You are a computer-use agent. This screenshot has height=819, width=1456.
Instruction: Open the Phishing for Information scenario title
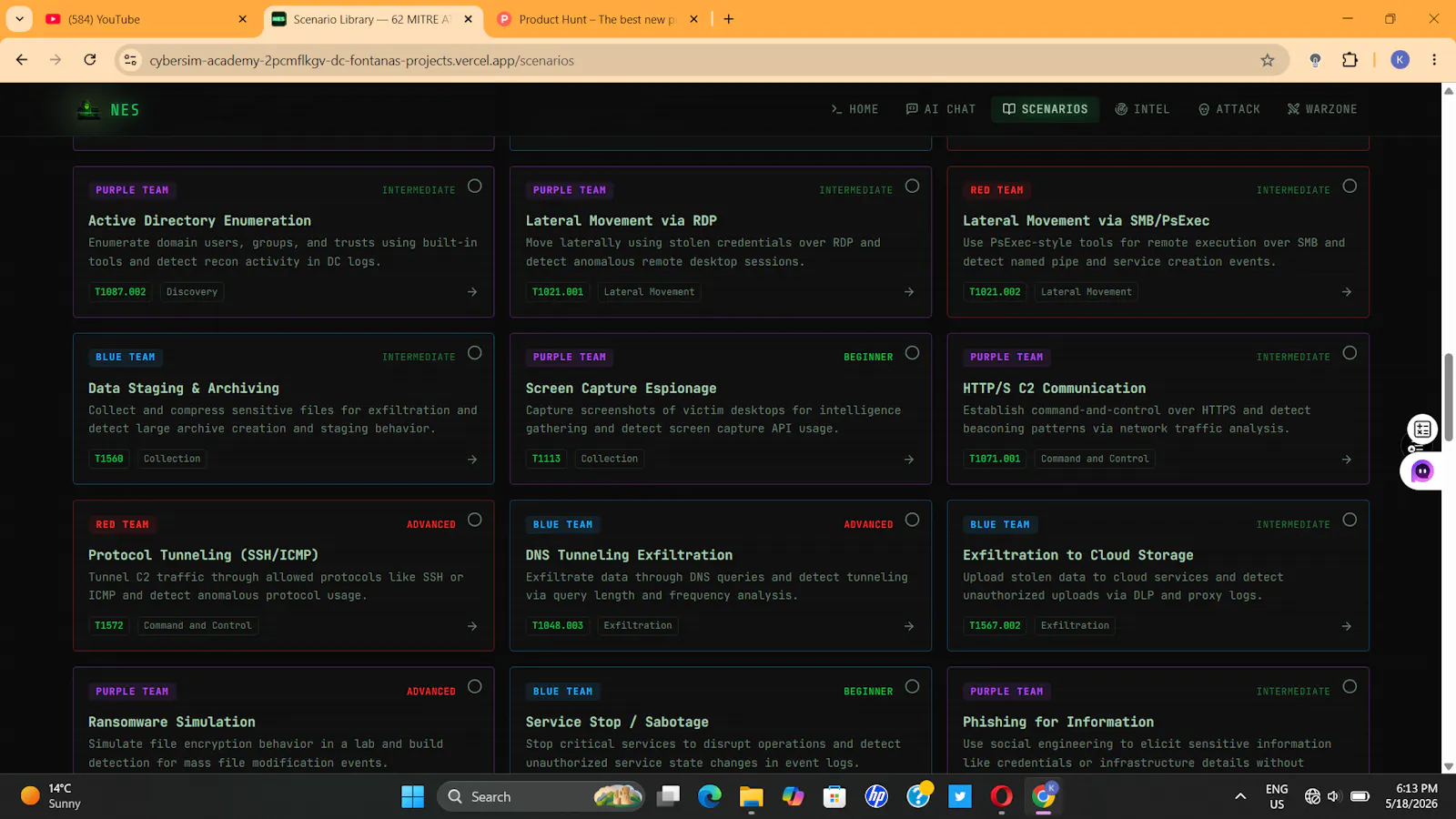click(x=1058, y=722)
